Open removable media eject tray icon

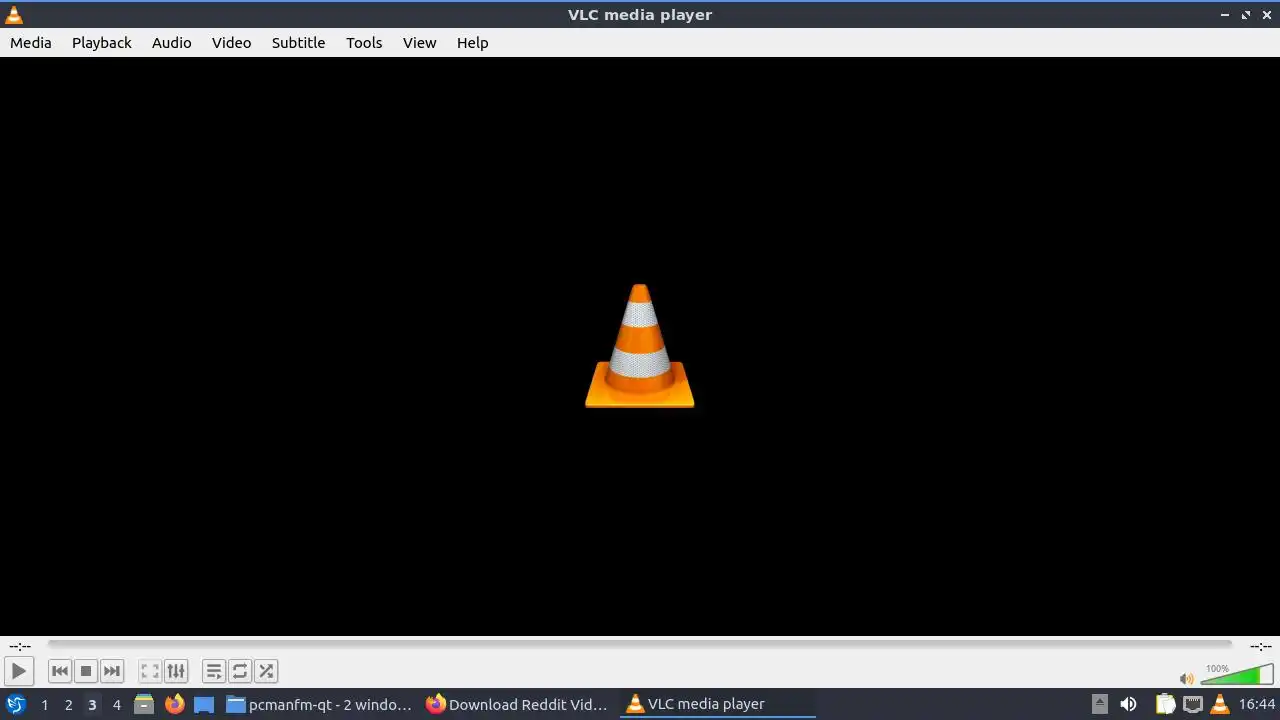click(1099, 704)
